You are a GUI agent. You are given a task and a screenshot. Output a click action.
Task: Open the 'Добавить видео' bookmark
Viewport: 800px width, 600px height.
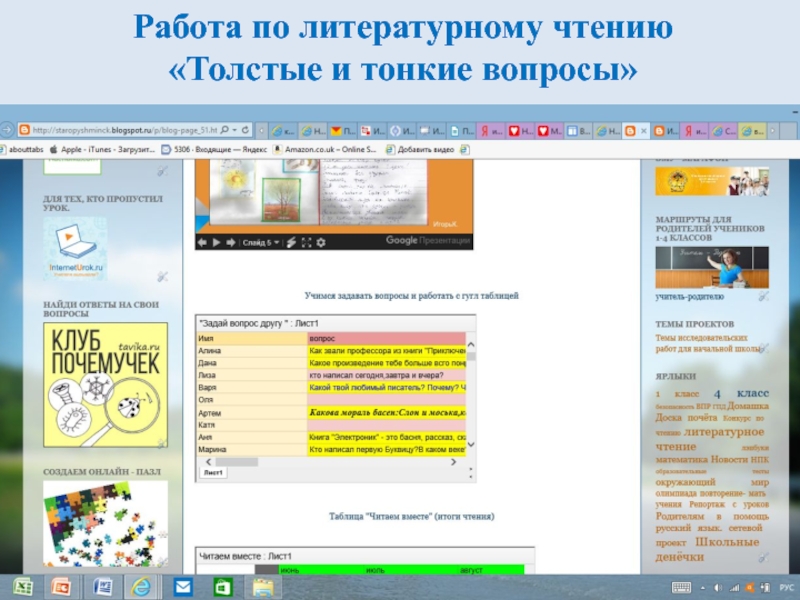coord(420,149)
